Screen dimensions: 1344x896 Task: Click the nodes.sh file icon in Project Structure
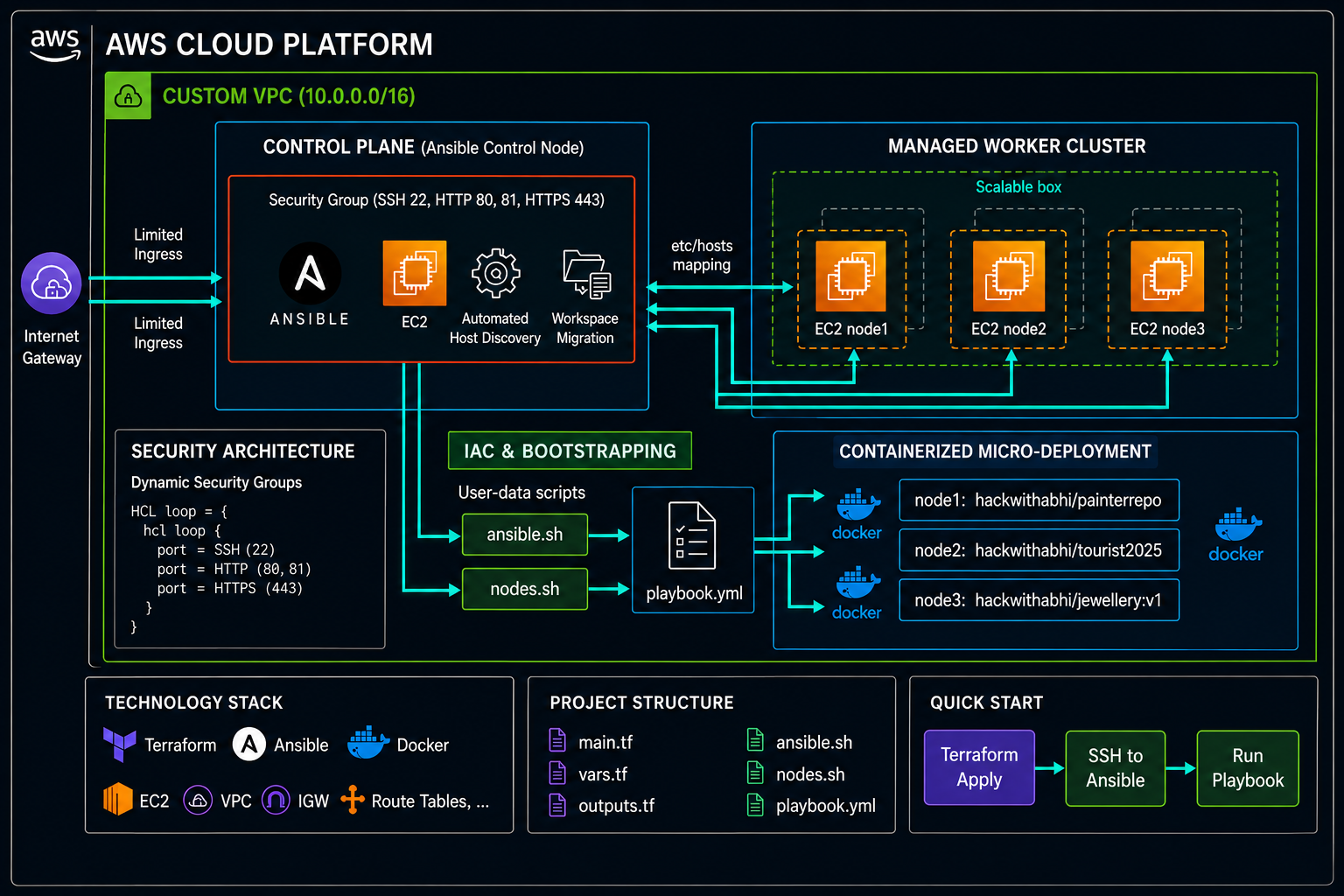755,773
